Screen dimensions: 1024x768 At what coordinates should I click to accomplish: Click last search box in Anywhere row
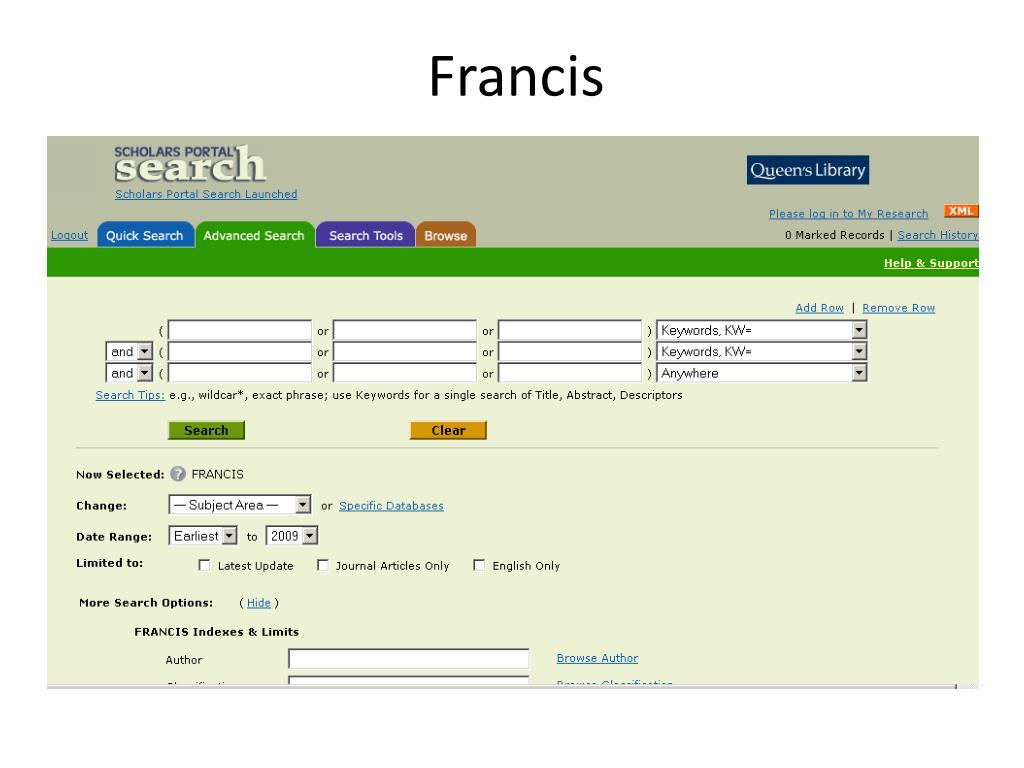coord(570,373)
